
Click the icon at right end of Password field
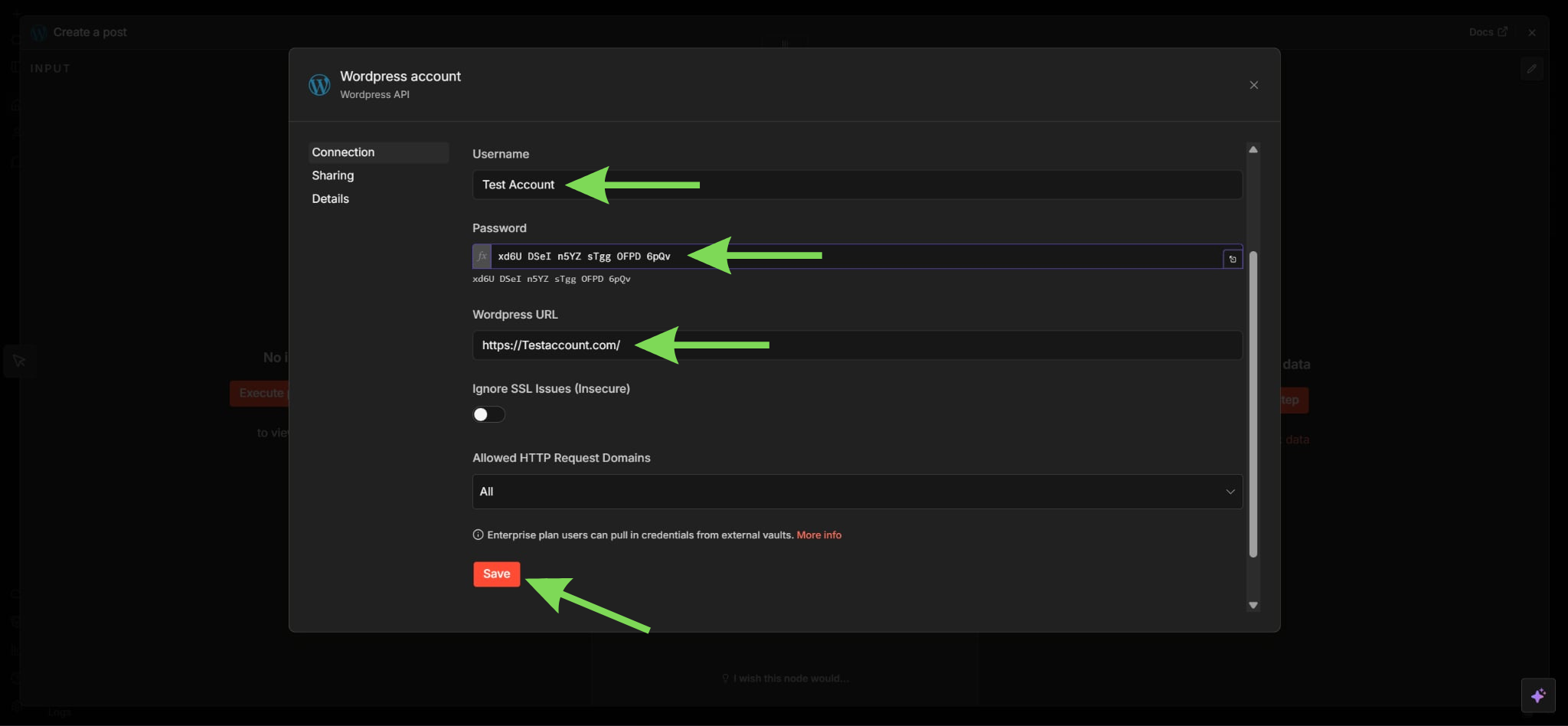1232,260
